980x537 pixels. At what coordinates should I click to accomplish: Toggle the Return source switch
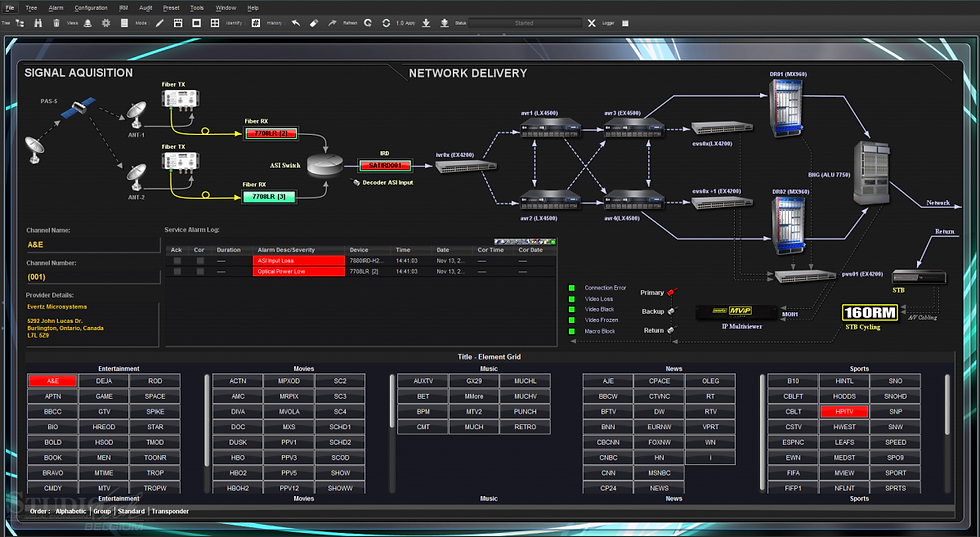(x=671, y=330)
